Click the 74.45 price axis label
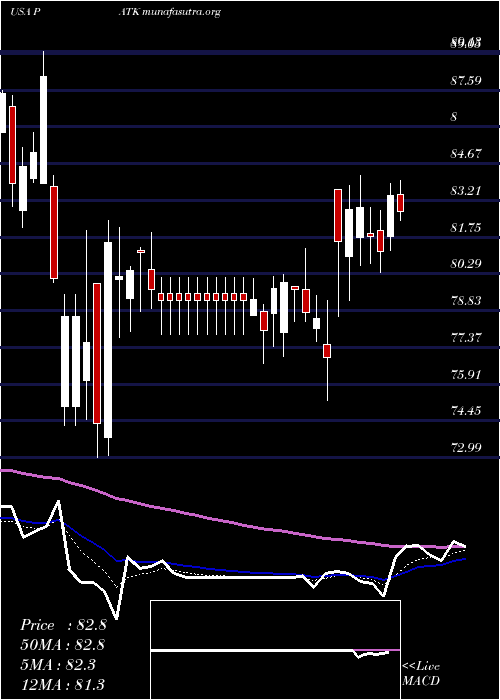Viewport: 500px width, 700px height. (466, 410)
